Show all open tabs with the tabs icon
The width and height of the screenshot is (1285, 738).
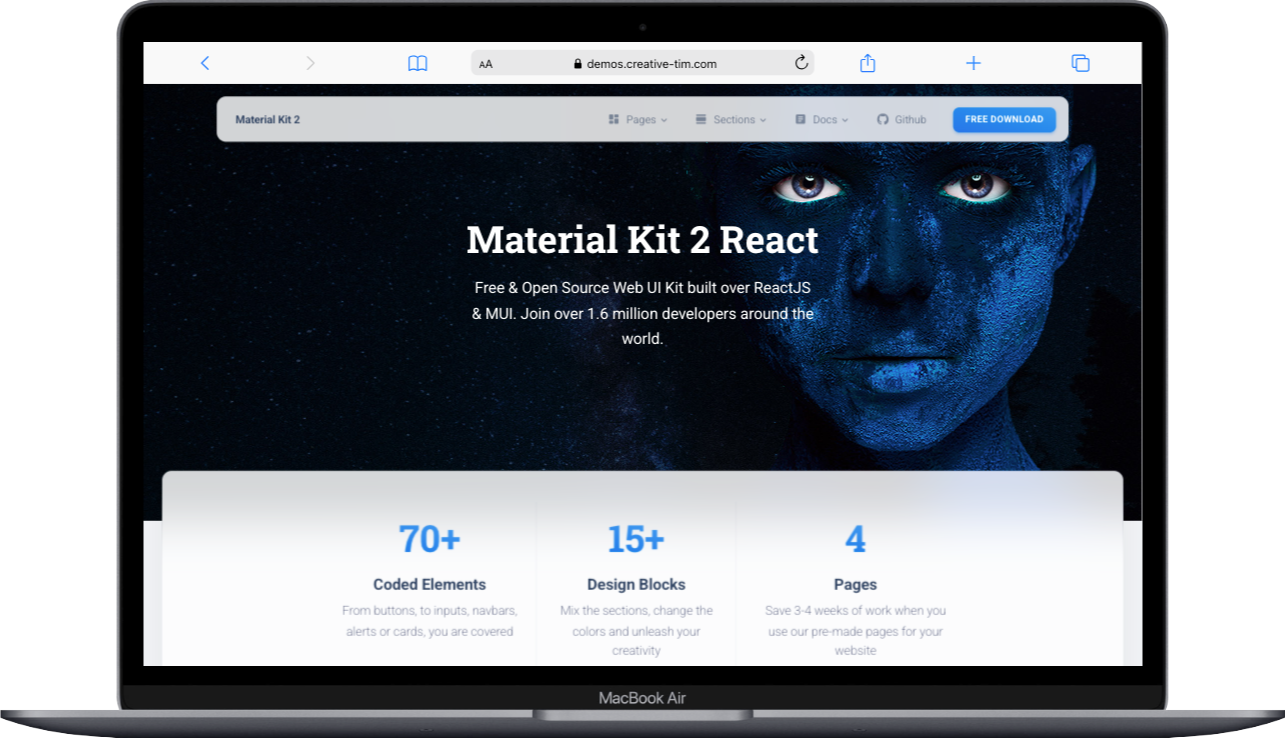click(1080, 62)
